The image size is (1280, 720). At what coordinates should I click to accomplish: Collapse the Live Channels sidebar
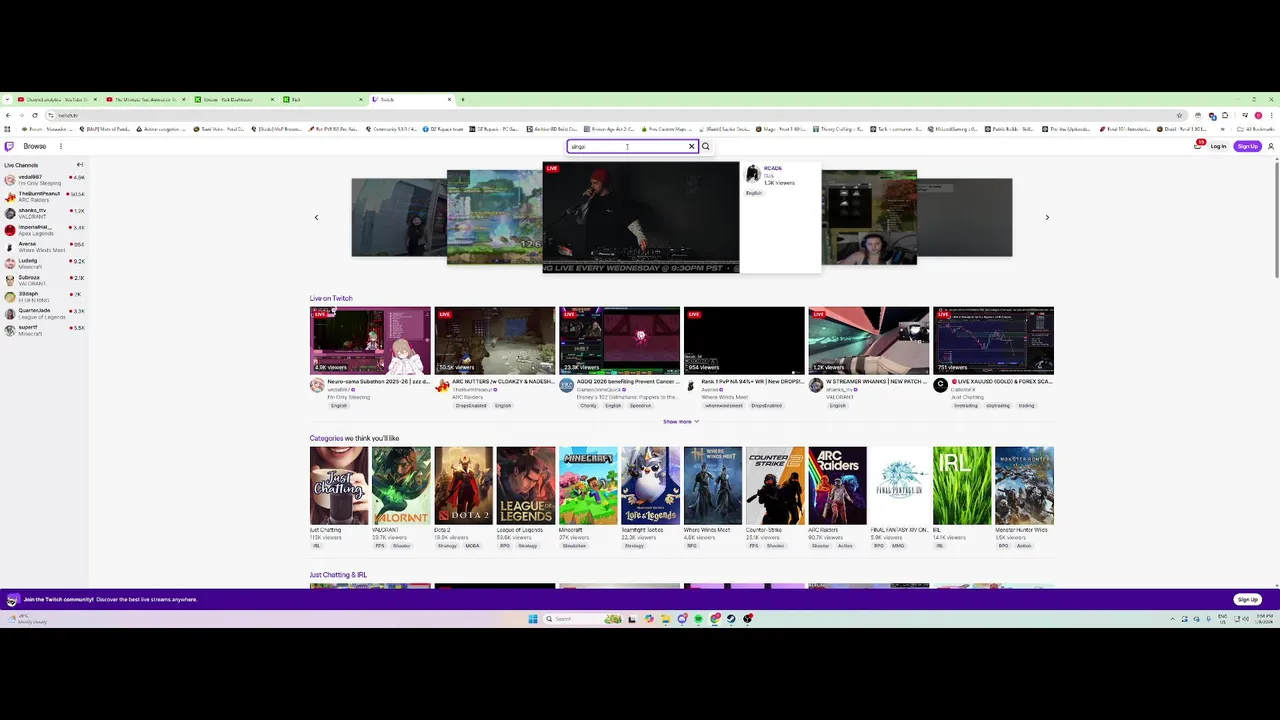(x=80, y=164)
